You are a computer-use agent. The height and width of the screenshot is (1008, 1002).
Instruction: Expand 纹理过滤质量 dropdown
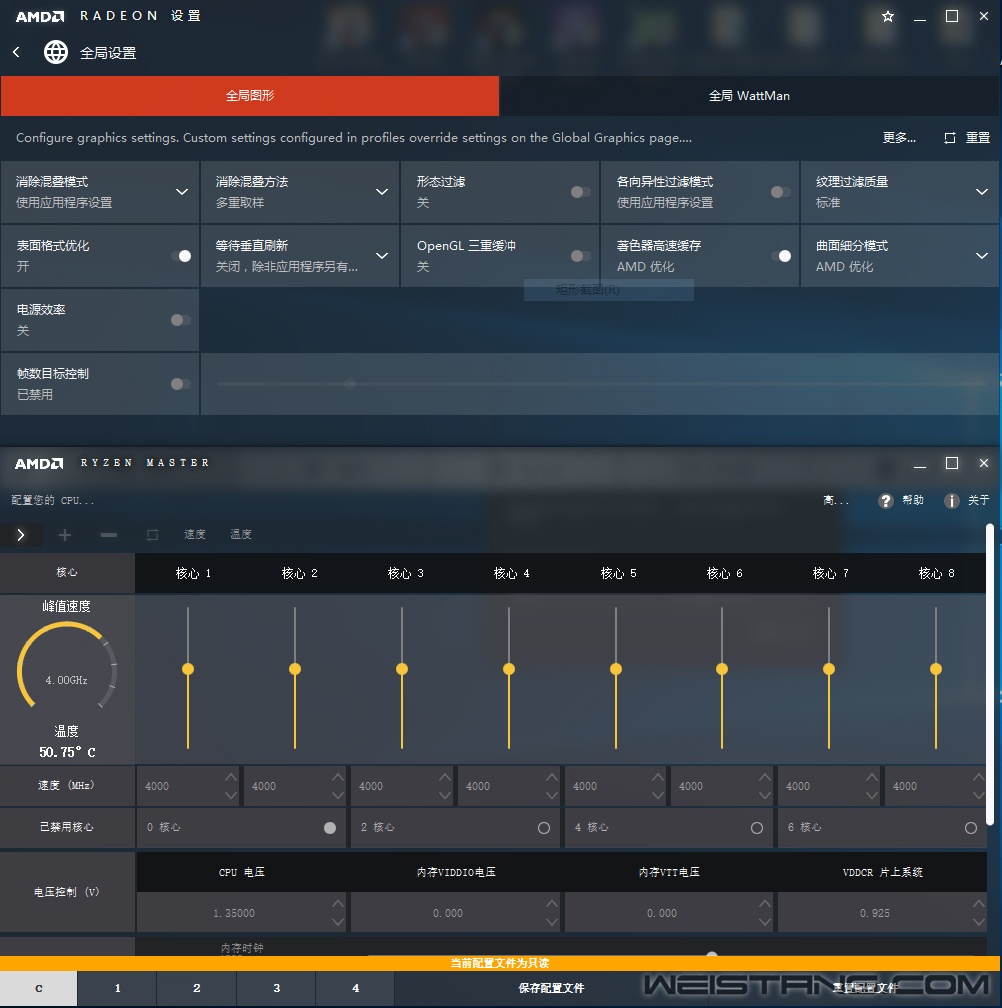coord(982,192)
